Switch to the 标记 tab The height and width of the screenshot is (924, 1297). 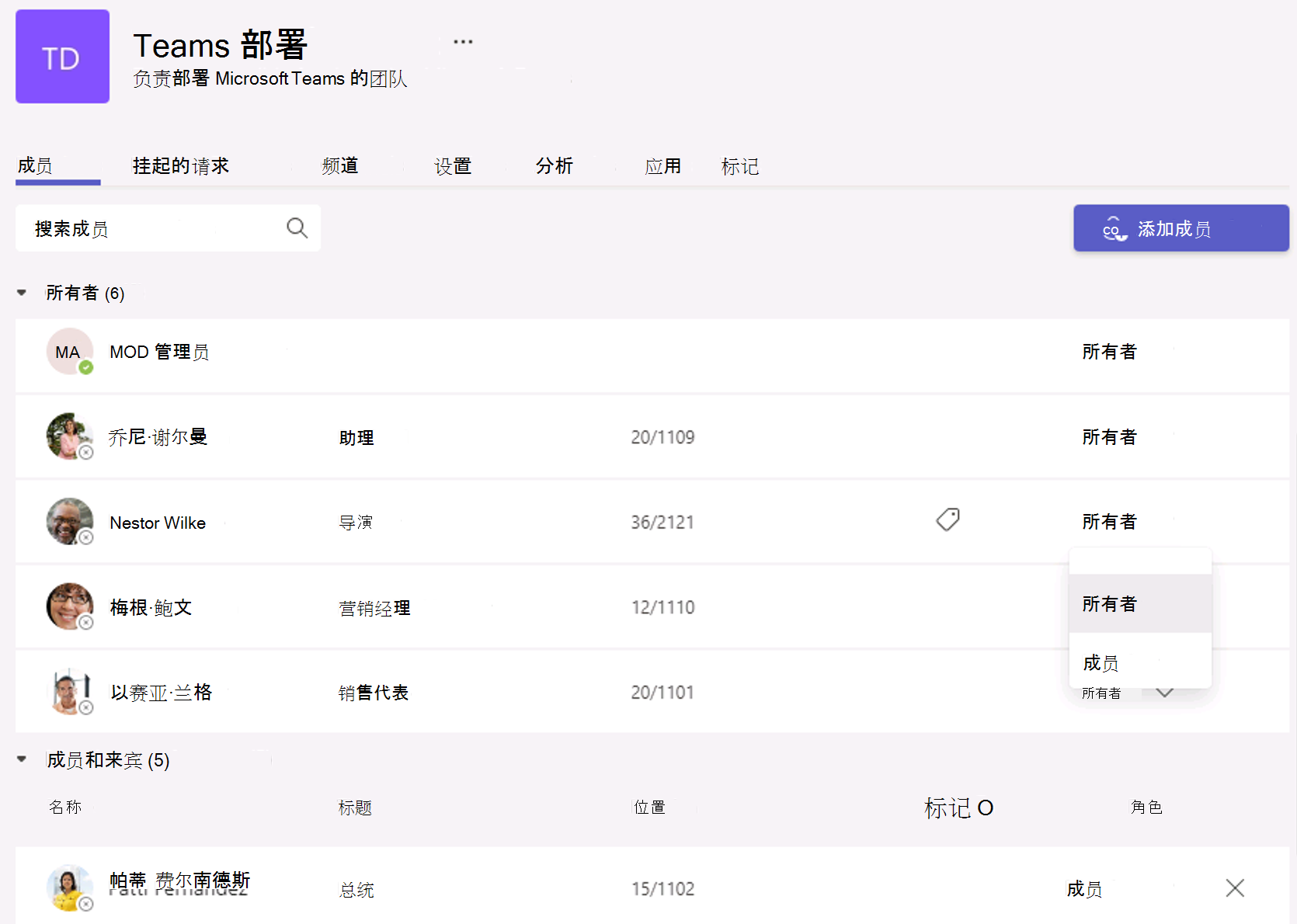point(740,166)
